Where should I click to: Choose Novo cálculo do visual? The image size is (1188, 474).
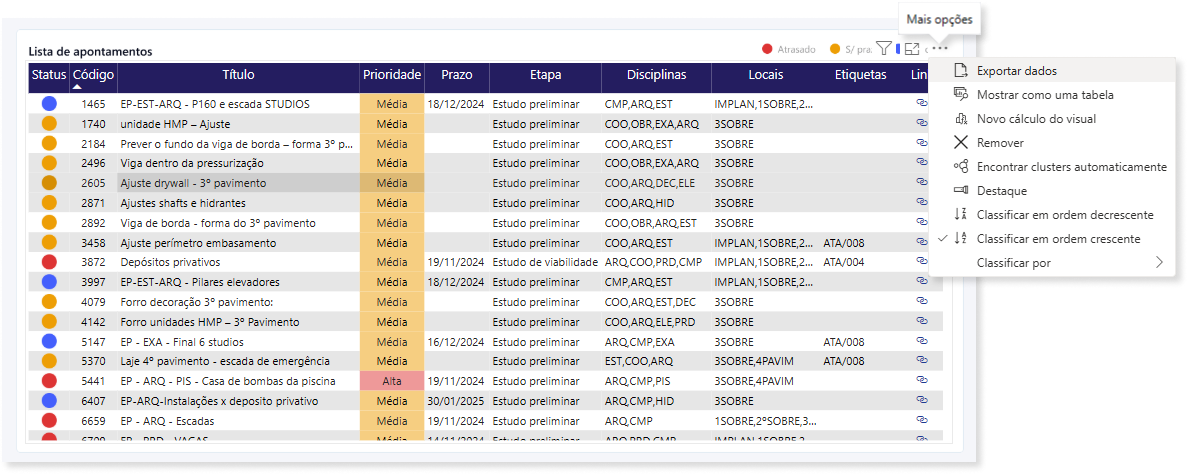pyautogui.click(x=1052, y=119)
